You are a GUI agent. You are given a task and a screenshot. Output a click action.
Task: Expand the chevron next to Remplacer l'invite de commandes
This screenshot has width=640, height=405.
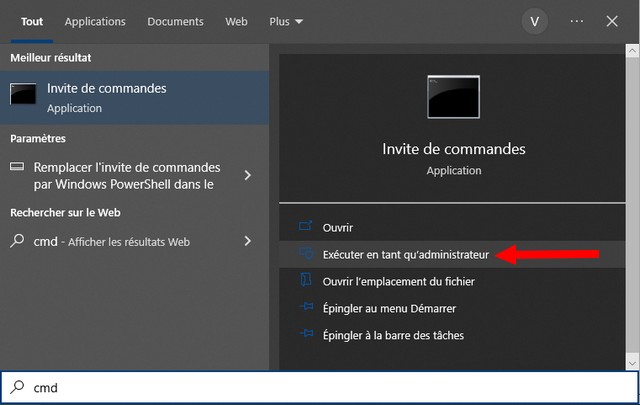click(x=248, y=176)
